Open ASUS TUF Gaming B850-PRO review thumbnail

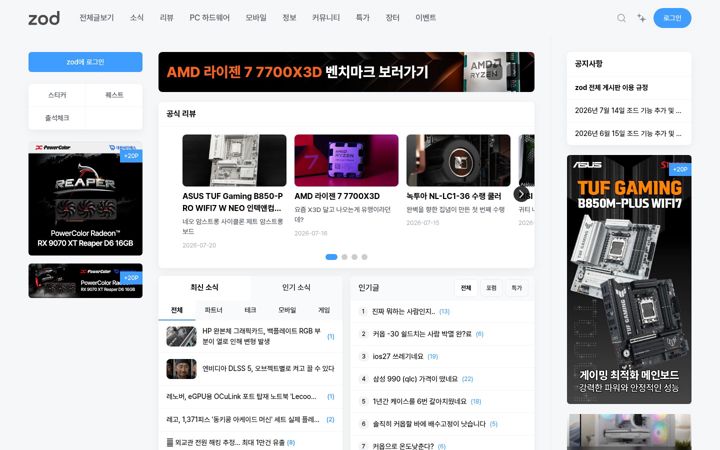pyautogui.click(x=234, y=160)
